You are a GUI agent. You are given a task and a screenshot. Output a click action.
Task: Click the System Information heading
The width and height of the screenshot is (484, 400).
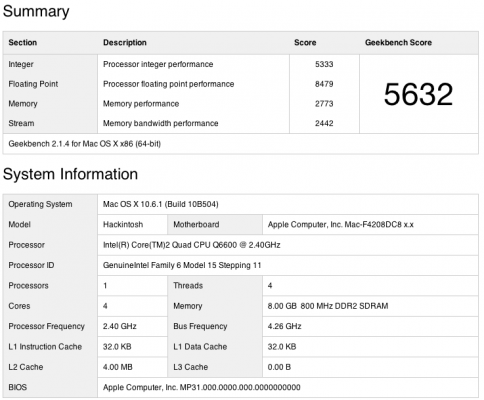pos(70,174)
